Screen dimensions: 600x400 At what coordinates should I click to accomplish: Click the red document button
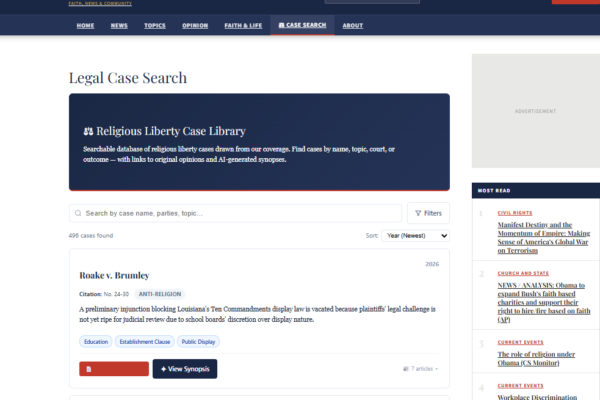[113, 369]
